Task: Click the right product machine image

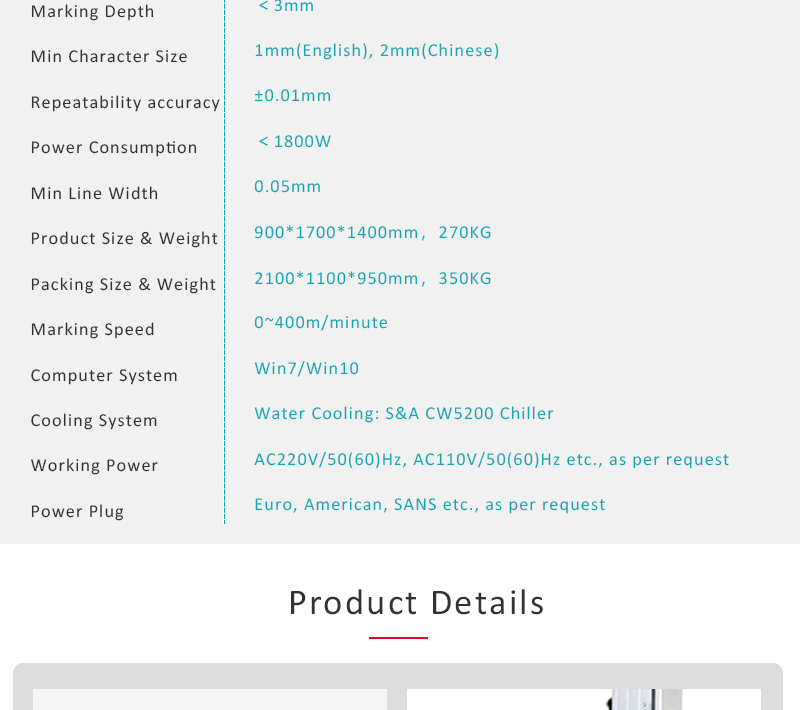Action: (584, 699)
